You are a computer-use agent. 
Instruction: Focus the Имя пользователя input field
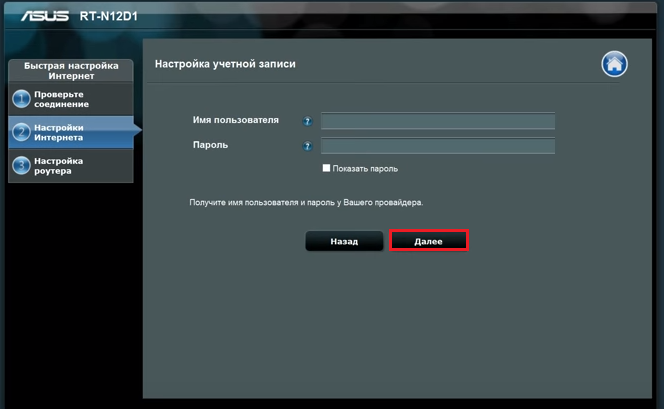[437, 122]
